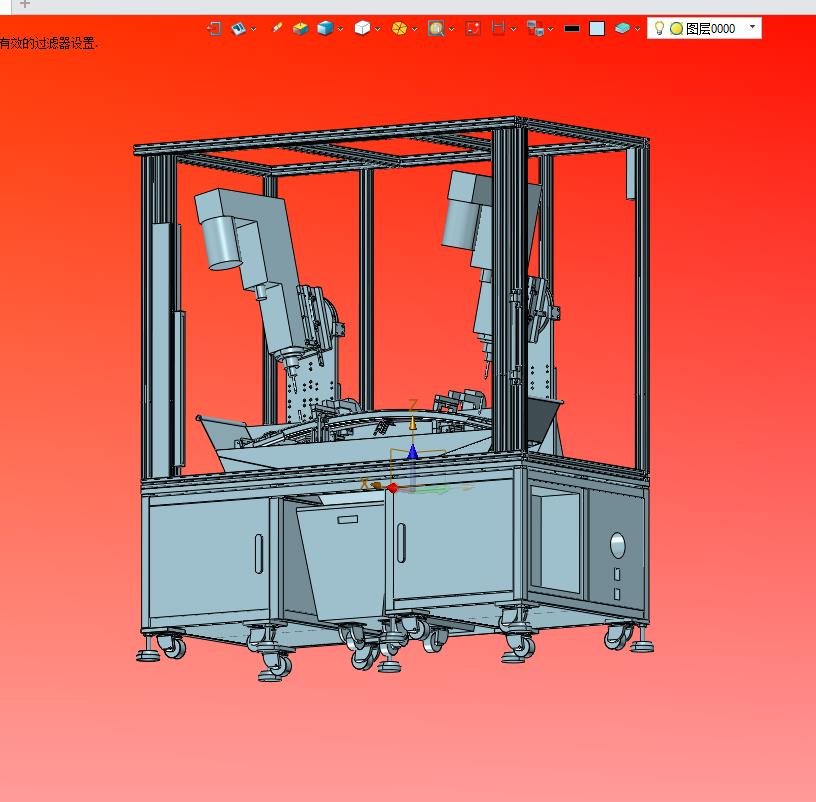
Task: Open dropdown next to white cube icon
Action: pos(377,29)
